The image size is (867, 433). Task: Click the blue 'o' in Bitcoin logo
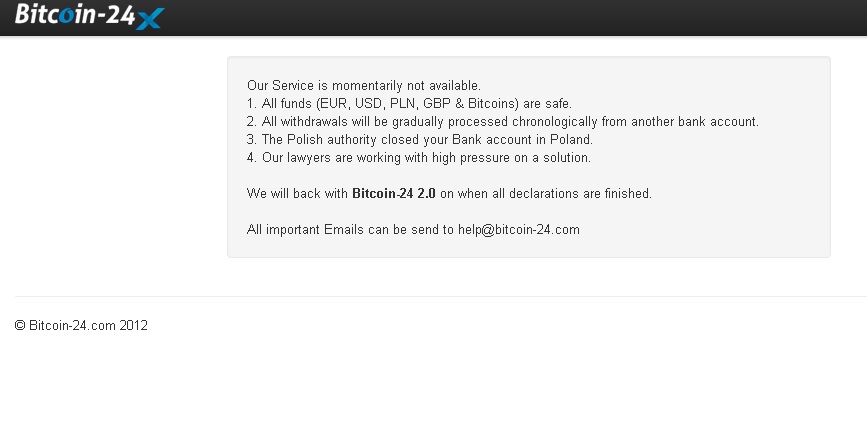click(x=66, y=15)
